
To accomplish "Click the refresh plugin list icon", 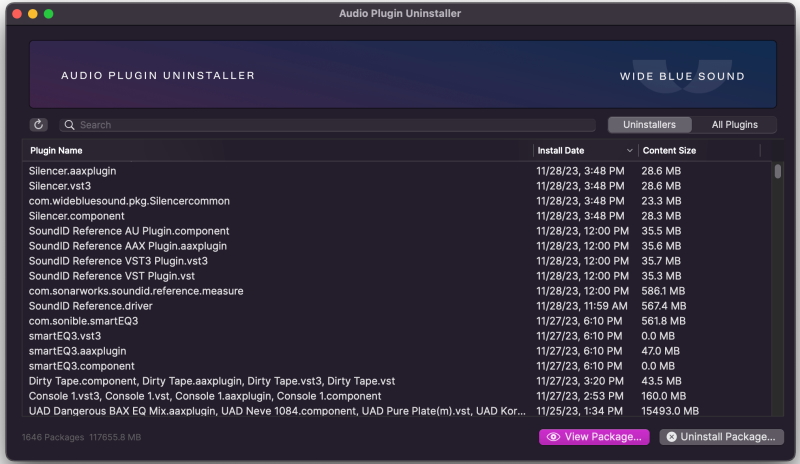I will point(38,125).
